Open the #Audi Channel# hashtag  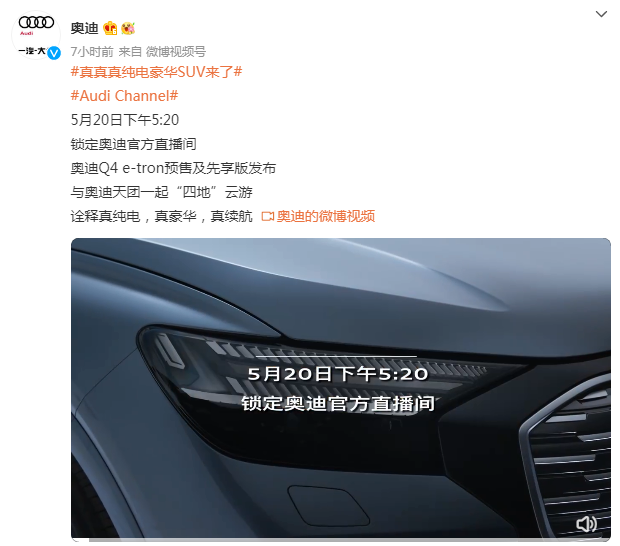(x=125, y=96)
